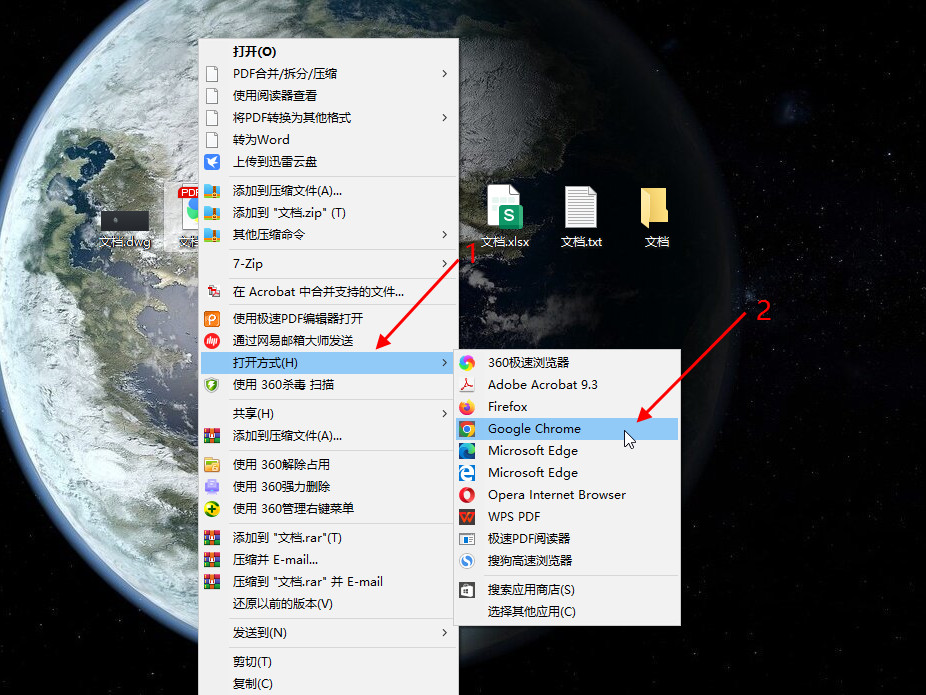This screenshot has height=695, width=926.
Task: Select the 文档.dwg desktop file icon
Action: pos(125,221)
